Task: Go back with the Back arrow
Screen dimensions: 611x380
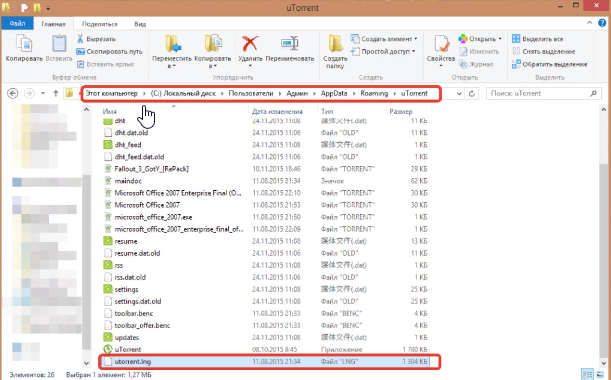Action: pyautogui.click(x=13, y=94)
